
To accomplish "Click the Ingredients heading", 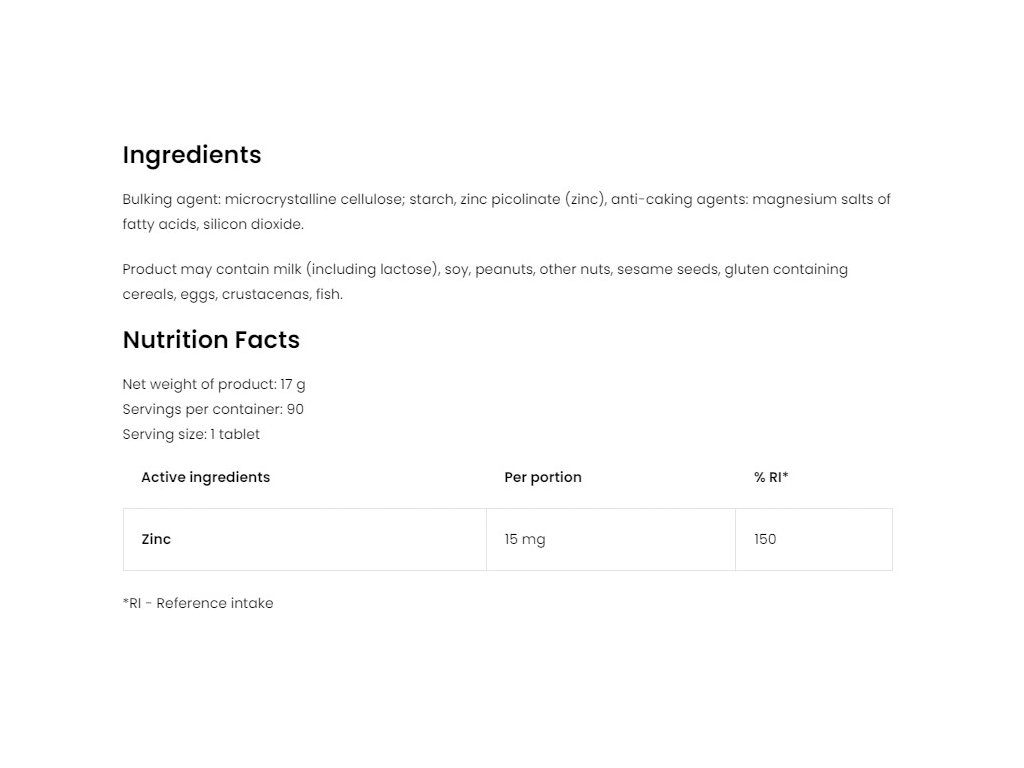I will [x=191, y=155].
